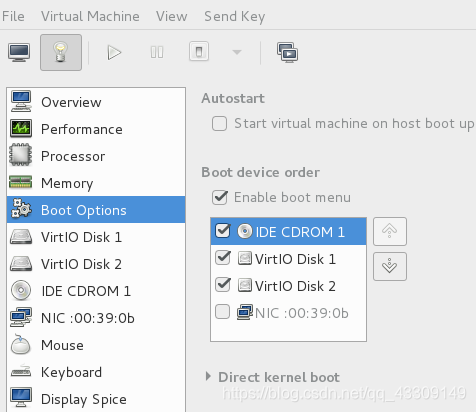476x412 pixels.
Task: Open the View menu
Action: (x=172, y=16)
